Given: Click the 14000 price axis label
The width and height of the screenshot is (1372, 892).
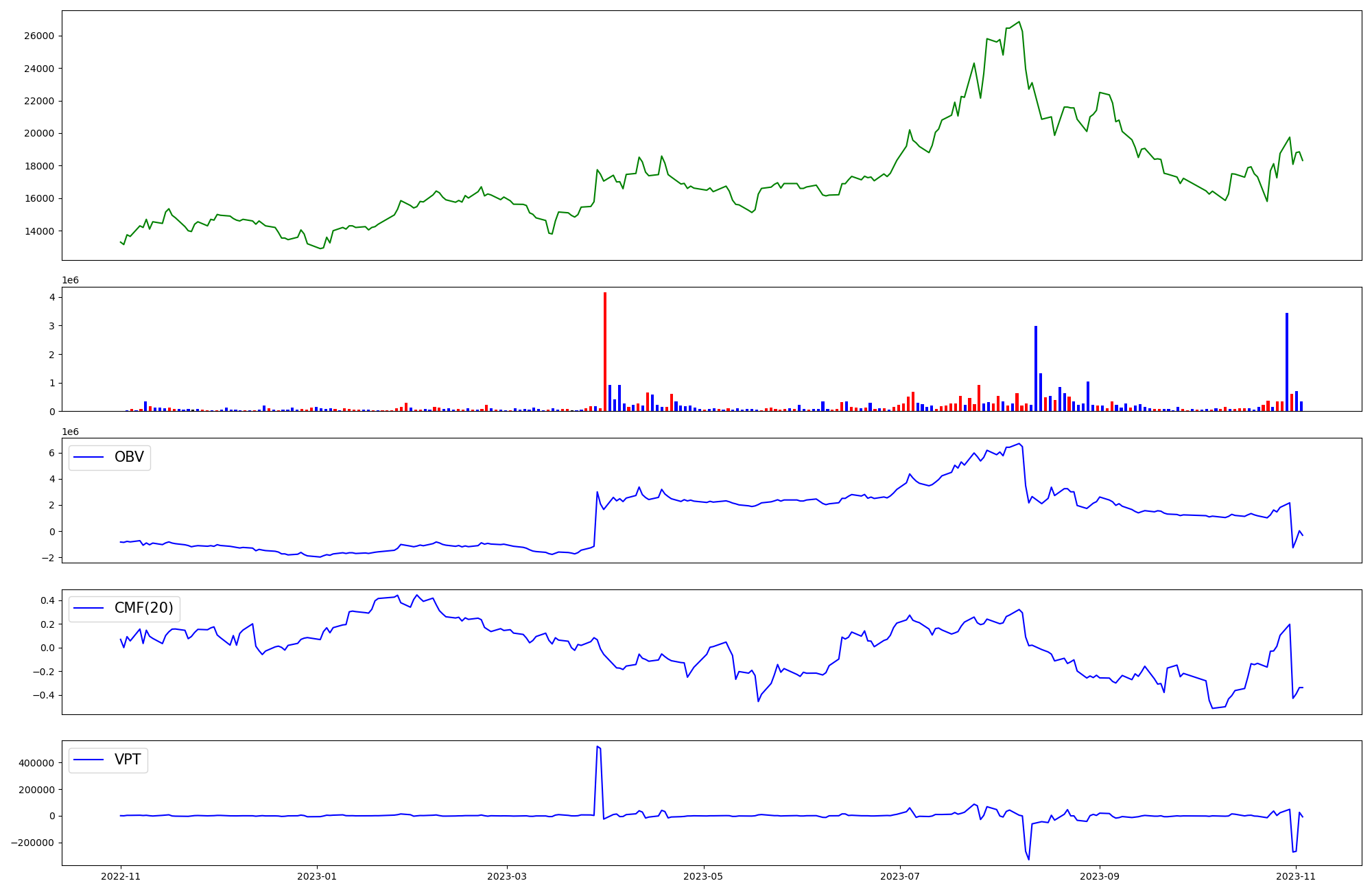Looking at the screenshot, I should click(x=39, y=231).
